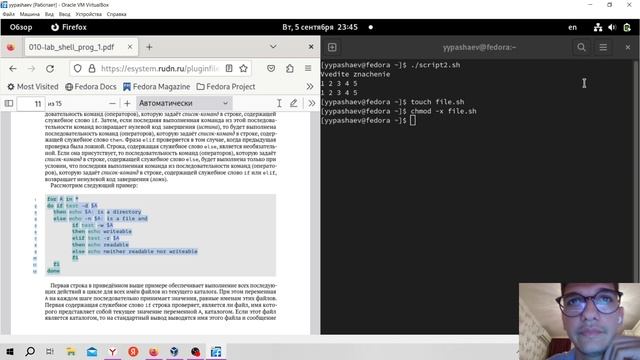Show more bookmarks toolbar items

310,87
